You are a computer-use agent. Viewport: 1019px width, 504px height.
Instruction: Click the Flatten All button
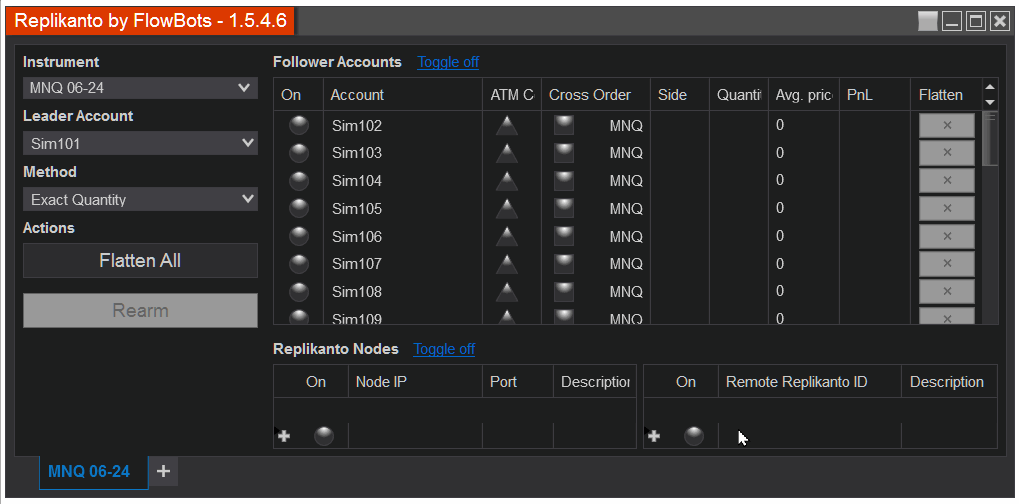tap(140, 260)
